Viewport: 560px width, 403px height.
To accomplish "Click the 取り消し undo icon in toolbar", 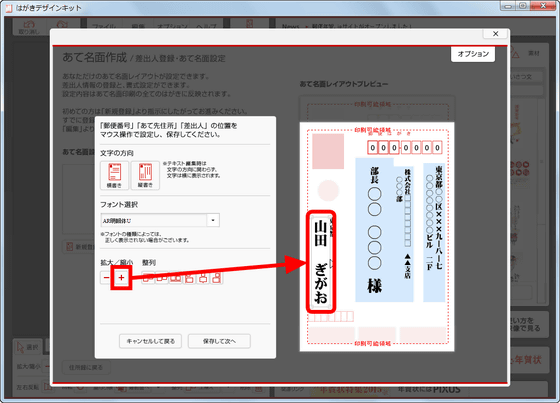I will pos(29,27).
